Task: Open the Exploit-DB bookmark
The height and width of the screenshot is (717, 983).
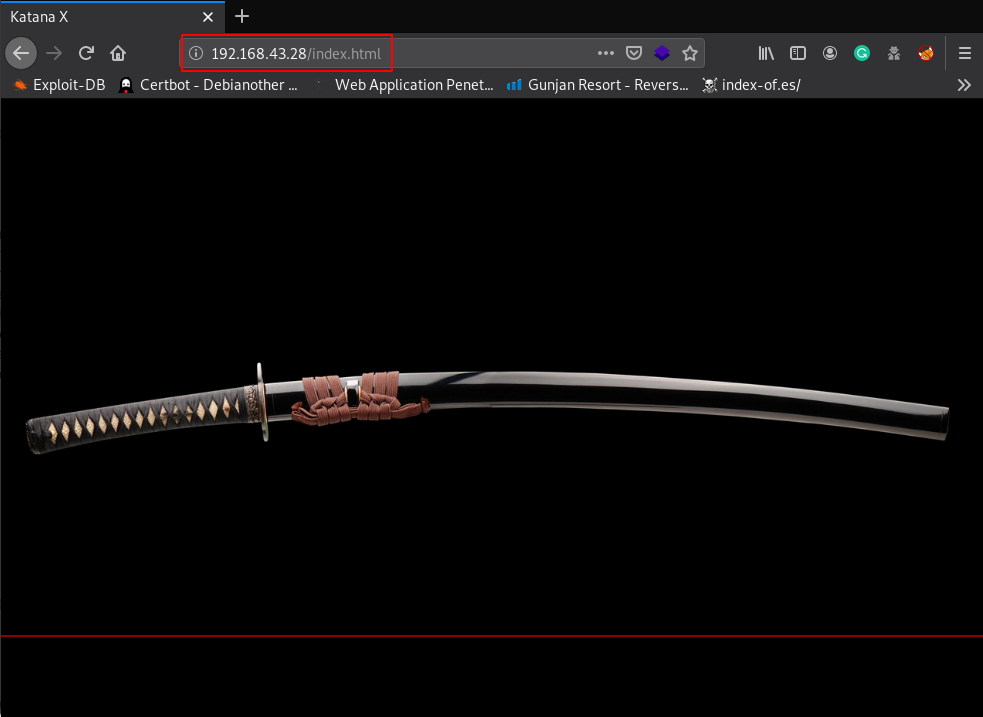Action: [x=60, y=85]
